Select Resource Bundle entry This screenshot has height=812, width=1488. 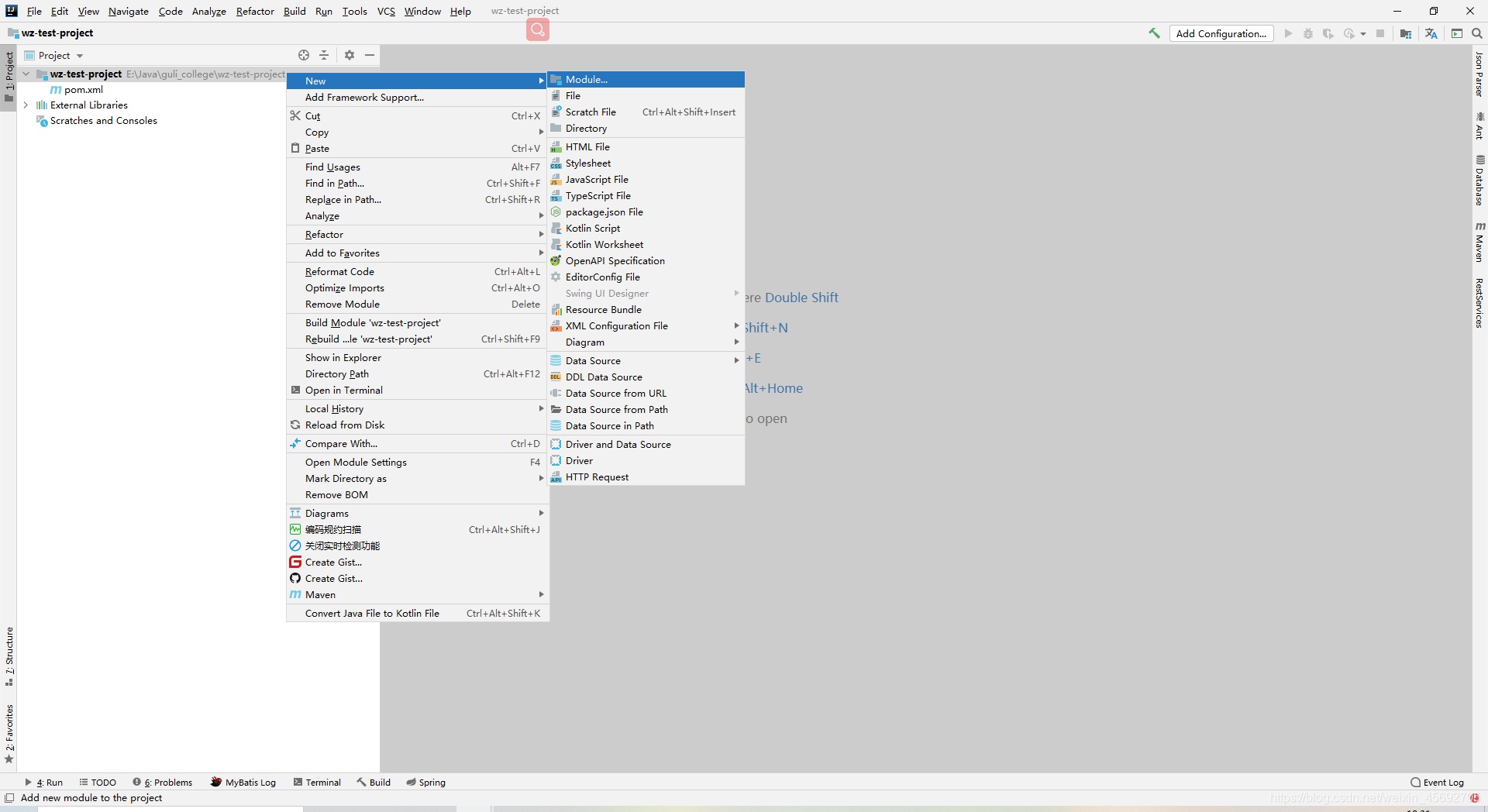tap(646, 310)
